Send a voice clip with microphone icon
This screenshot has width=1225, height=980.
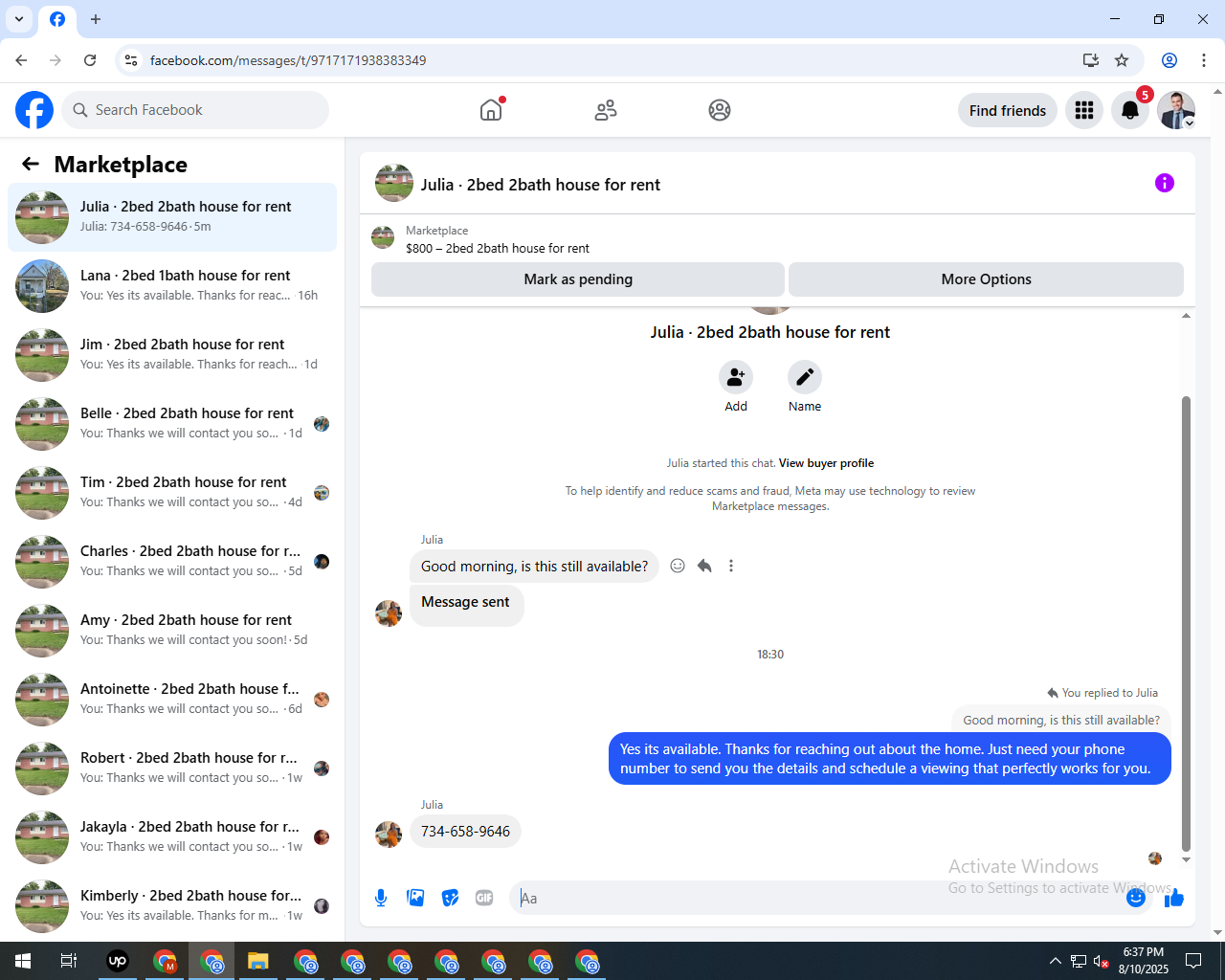tap(381, 898)
